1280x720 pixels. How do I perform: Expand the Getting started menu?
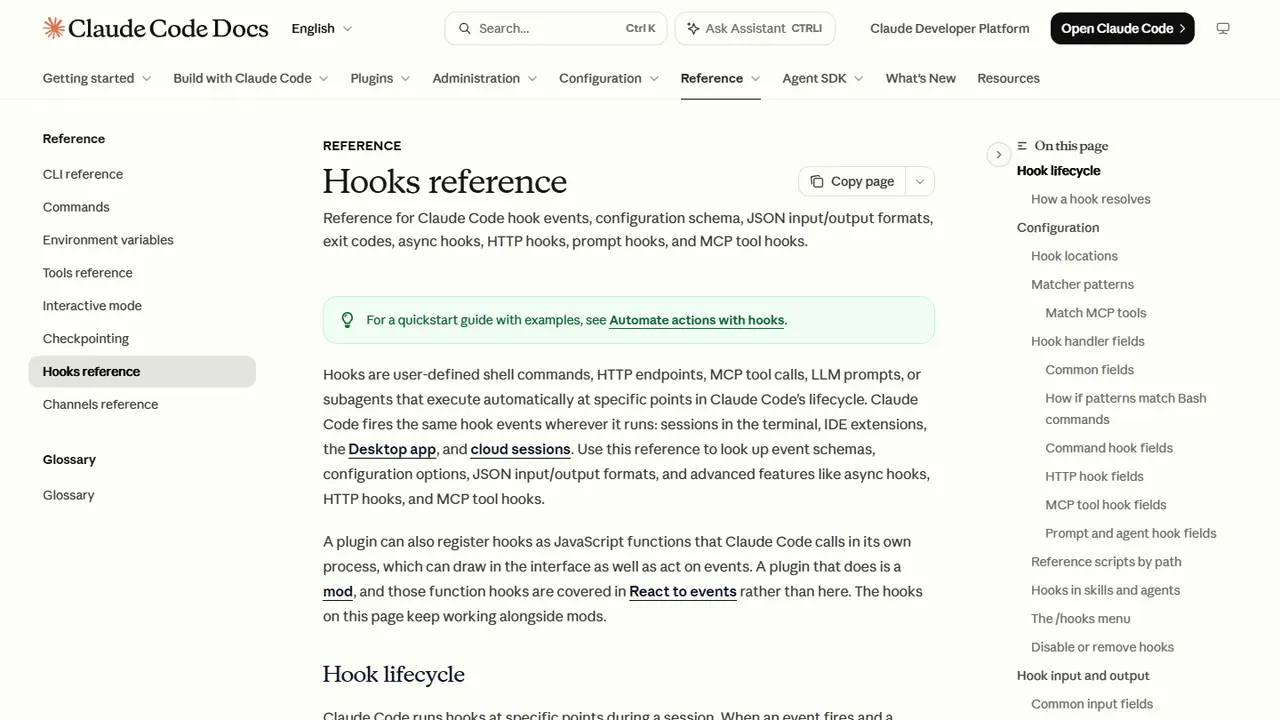[97, 78]
